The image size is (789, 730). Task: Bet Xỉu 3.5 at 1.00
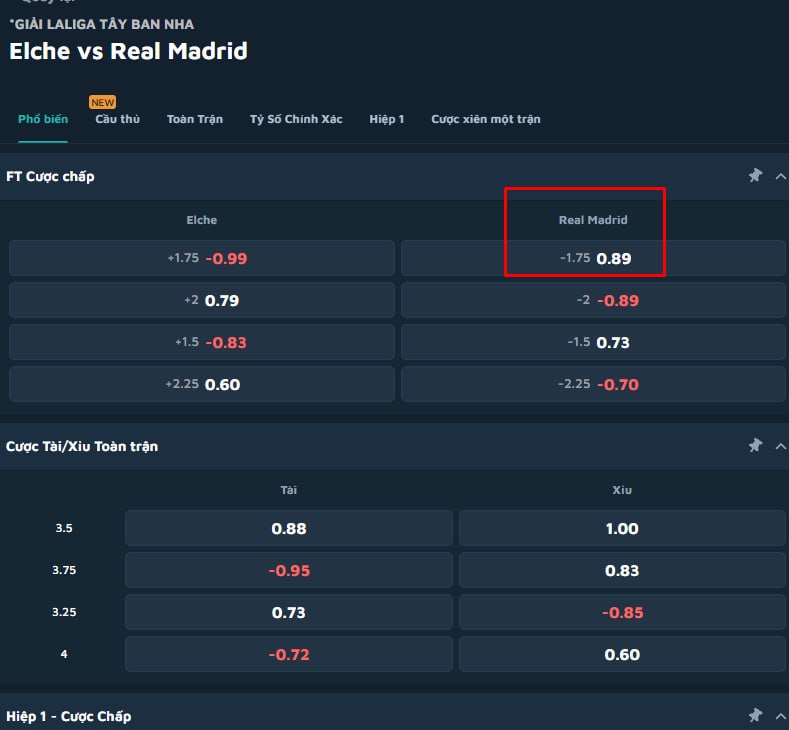622,528
